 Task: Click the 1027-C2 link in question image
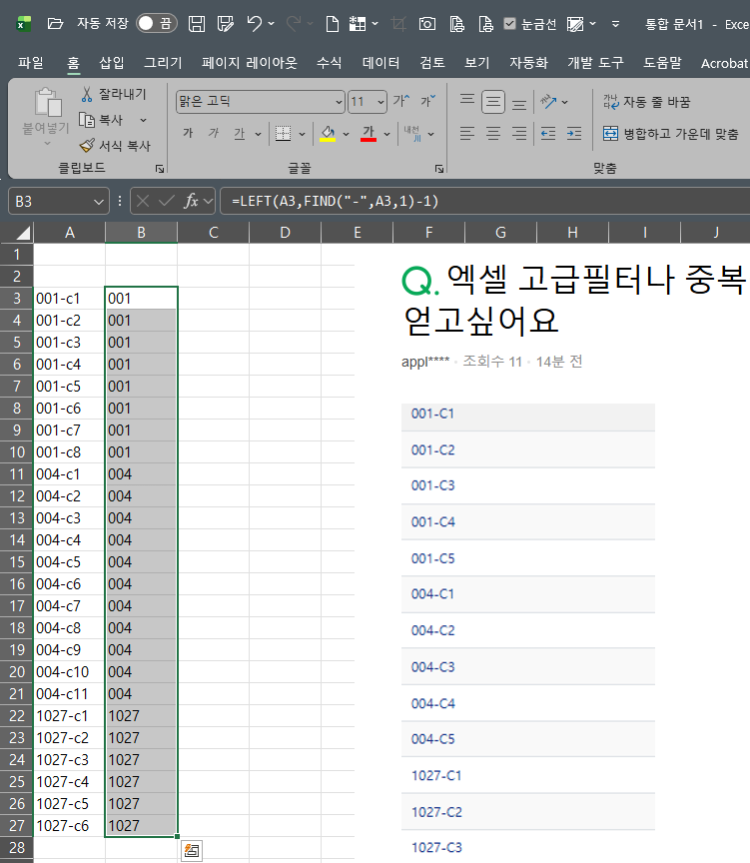point(437,812)
